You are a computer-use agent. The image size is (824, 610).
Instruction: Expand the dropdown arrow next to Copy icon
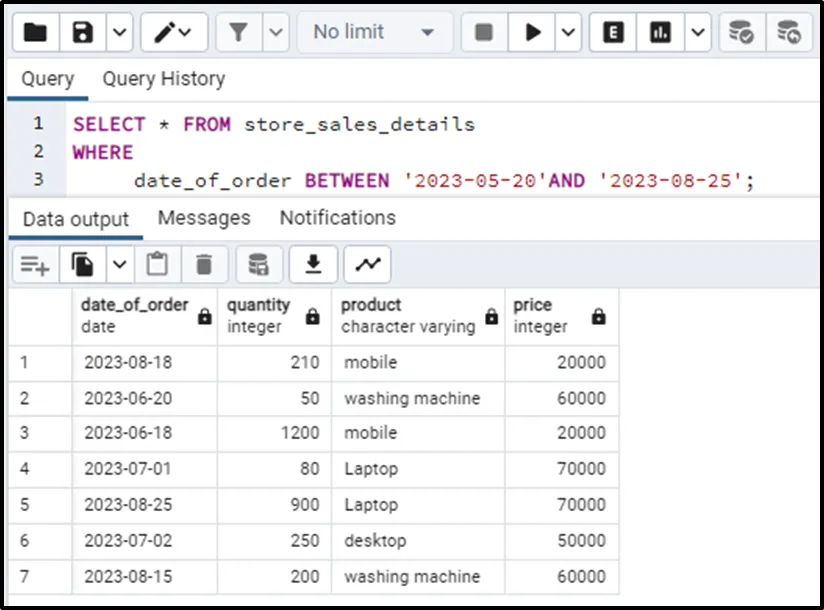pos(120,265)
